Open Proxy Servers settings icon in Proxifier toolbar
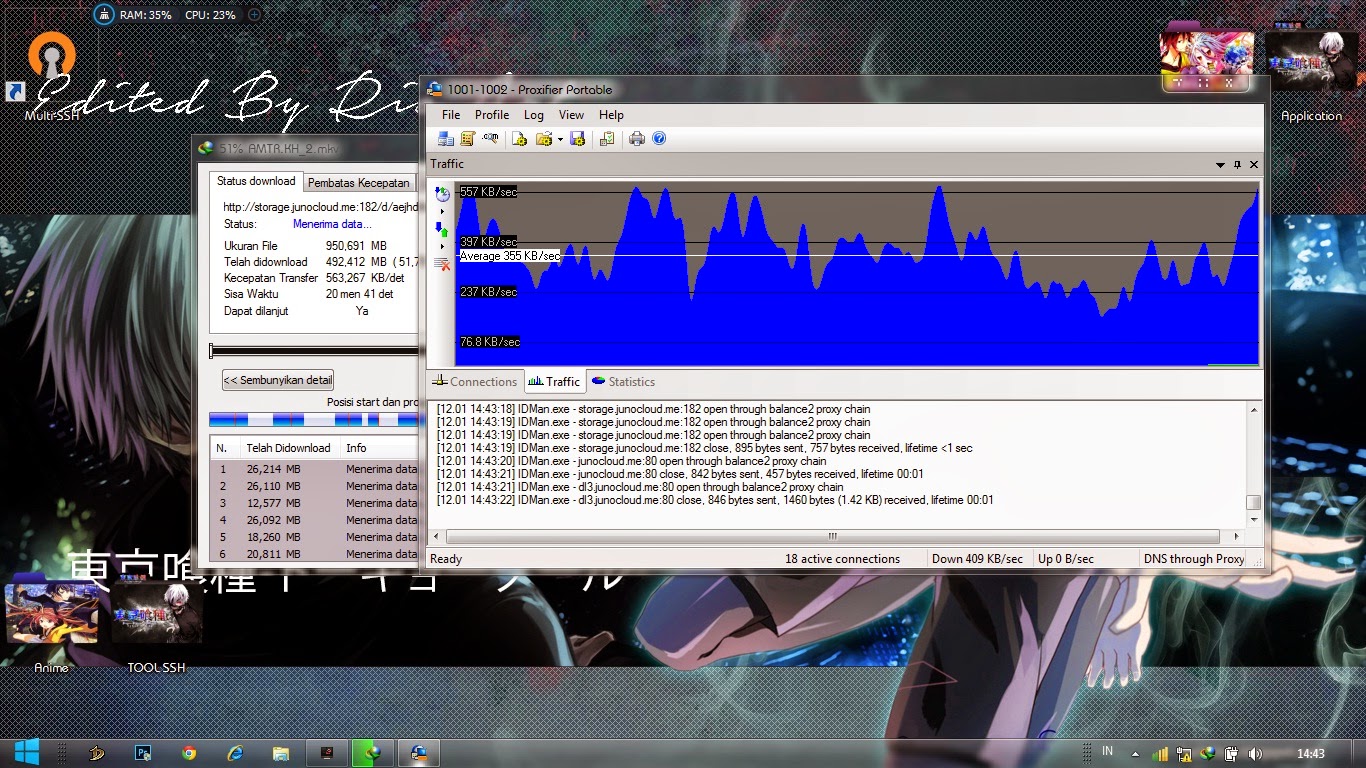This screenshot has height=768, width=1366. tap(446, 139)
